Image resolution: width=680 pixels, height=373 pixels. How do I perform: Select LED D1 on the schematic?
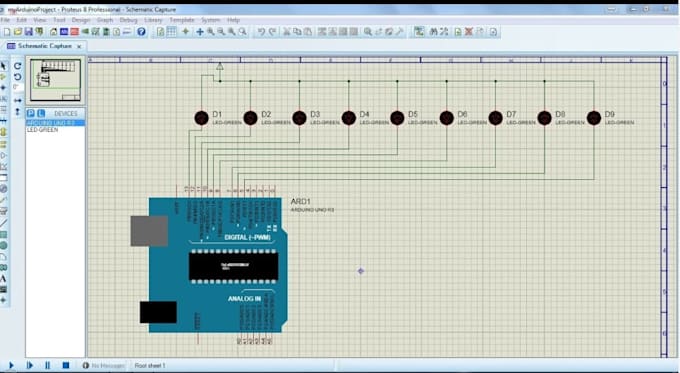[x=201, y=118]
